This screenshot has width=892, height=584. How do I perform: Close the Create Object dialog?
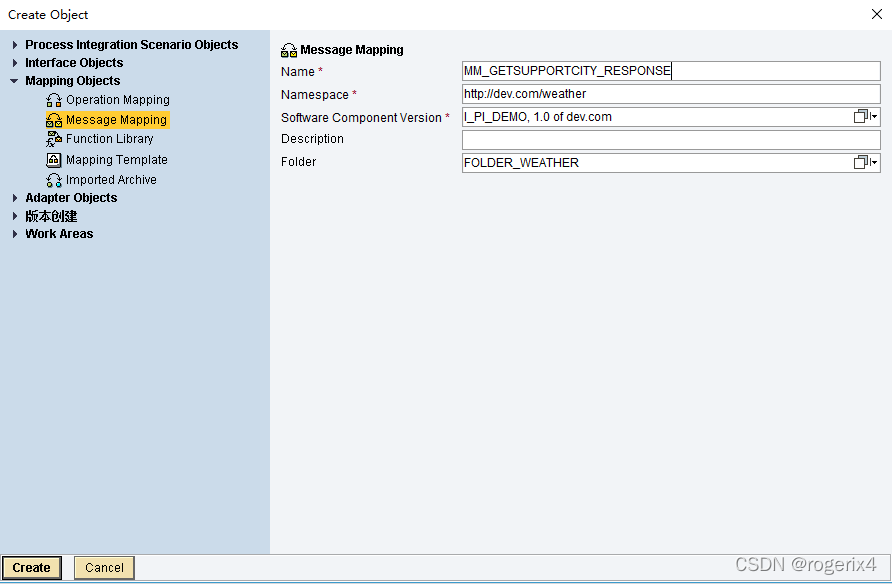point(876,14)
